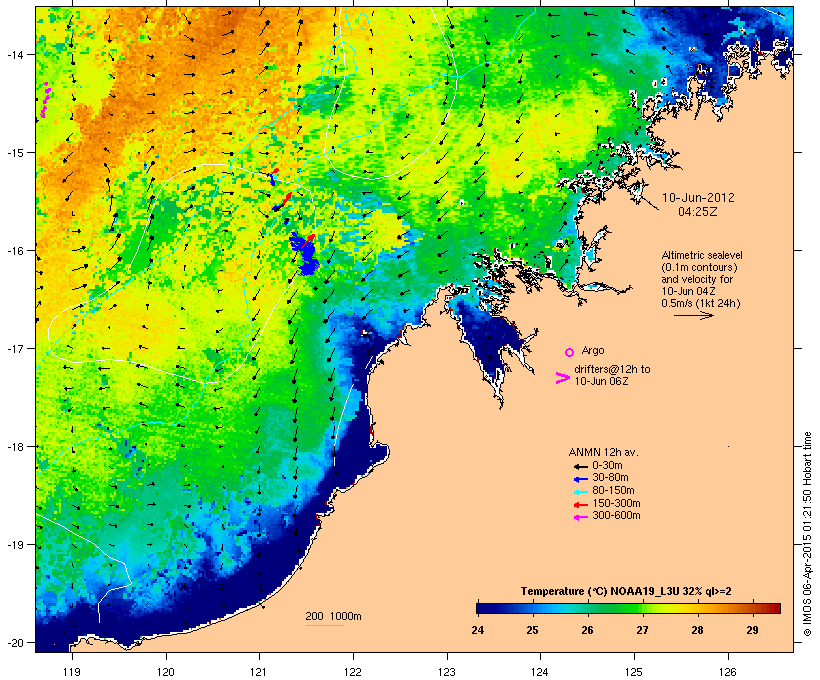The height and width of the screenshot is (680, 820).
Task: Click the magenta drifter arrowhead symbol
Action: point(562,378)
